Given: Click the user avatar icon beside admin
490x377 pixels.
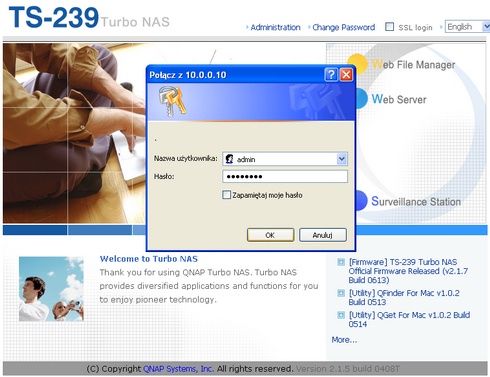Looking at the screenshot, I should (229, 159).
